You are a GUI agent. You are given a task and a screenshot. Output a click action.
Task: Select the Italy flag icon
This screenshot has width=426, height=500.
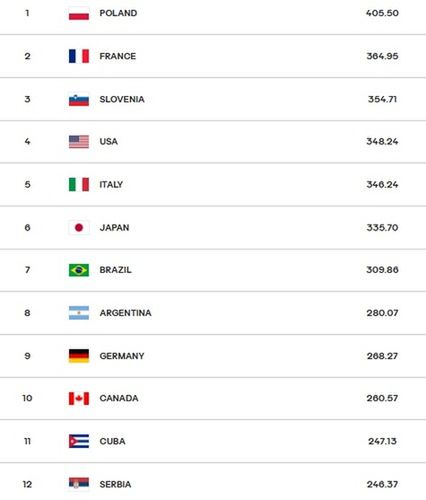click(x=79, y=184)
